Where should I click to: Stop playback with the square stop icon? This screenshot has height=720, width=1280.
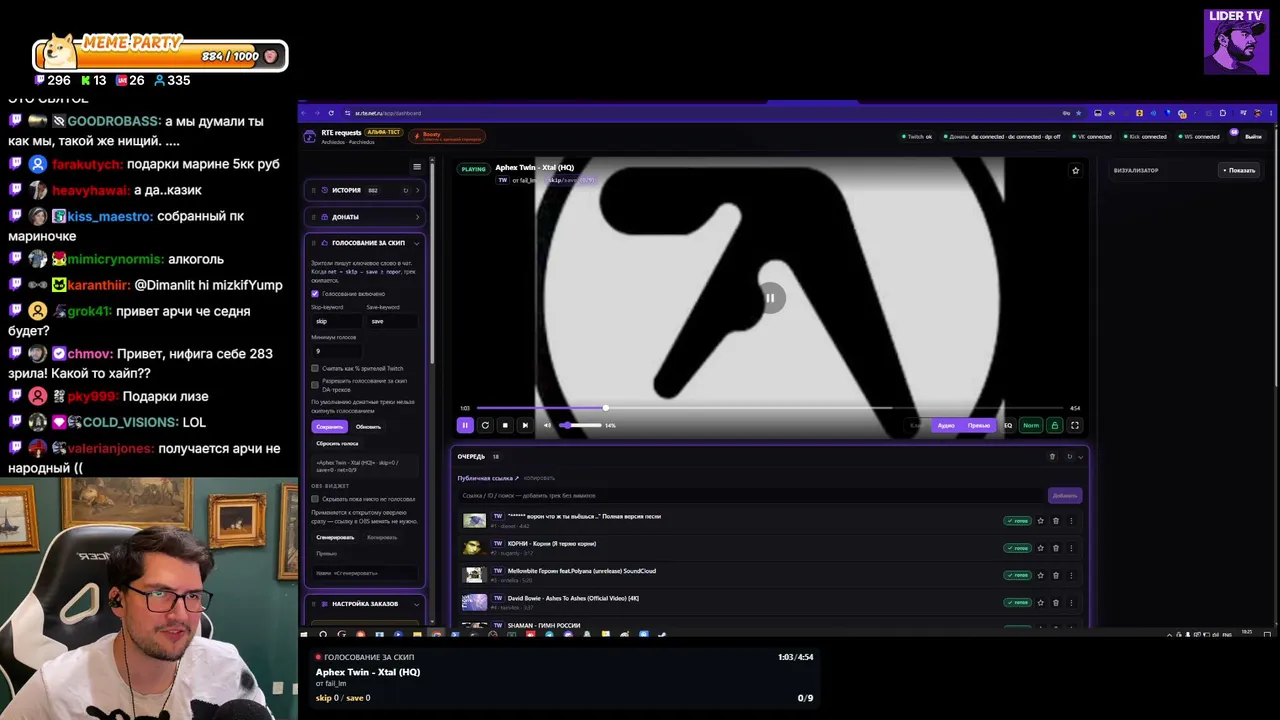click(505, 425)
